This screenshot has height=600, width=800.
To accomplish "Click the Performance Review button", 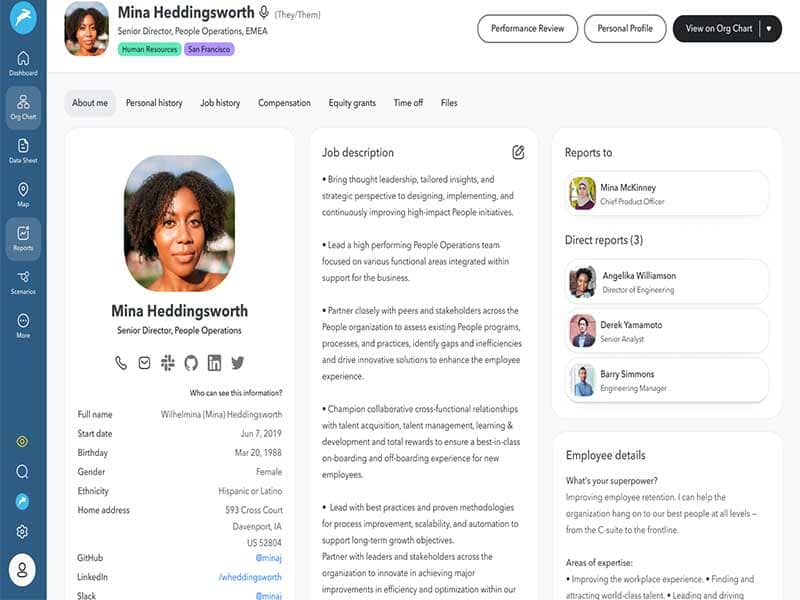I will 528,29.
